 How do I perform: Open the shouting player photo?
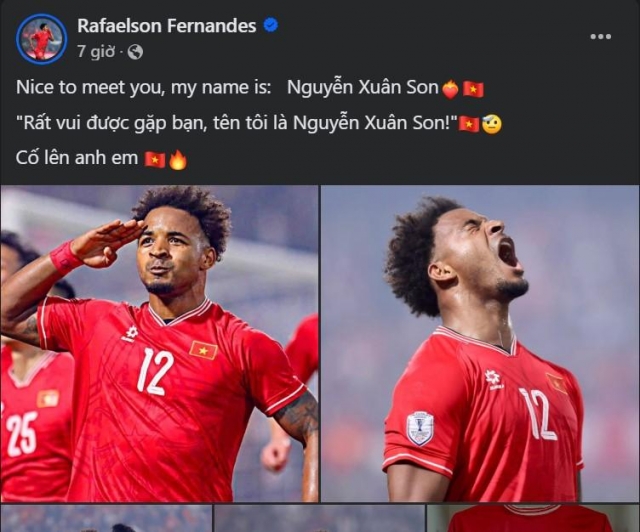pos(480,343)
